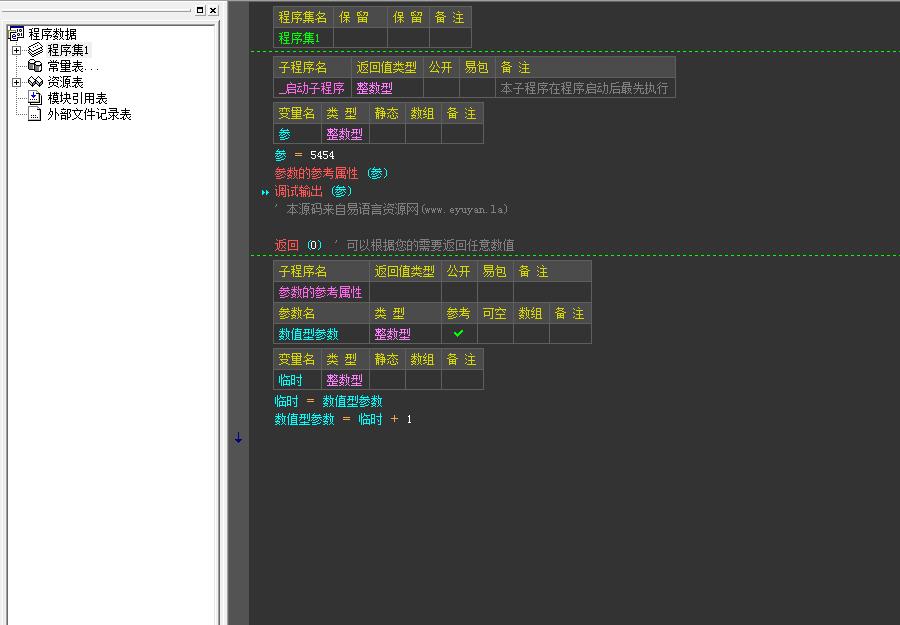Click the 模块引用表 icon
Image resolution: width=900 pixels, height=625 pixels.
[x=36, y=98]
